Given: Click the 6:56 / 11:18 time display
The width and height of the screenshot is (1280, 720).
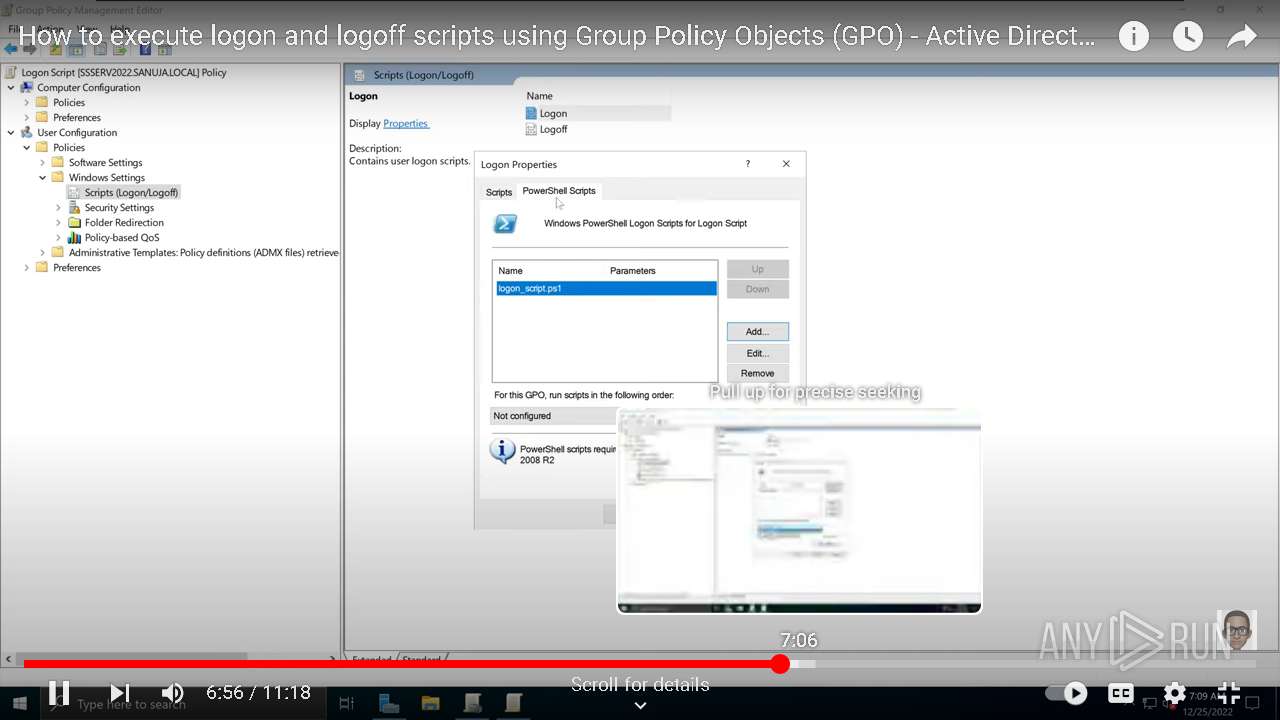Looking at the screenshot, I should (x=258, y=692).
